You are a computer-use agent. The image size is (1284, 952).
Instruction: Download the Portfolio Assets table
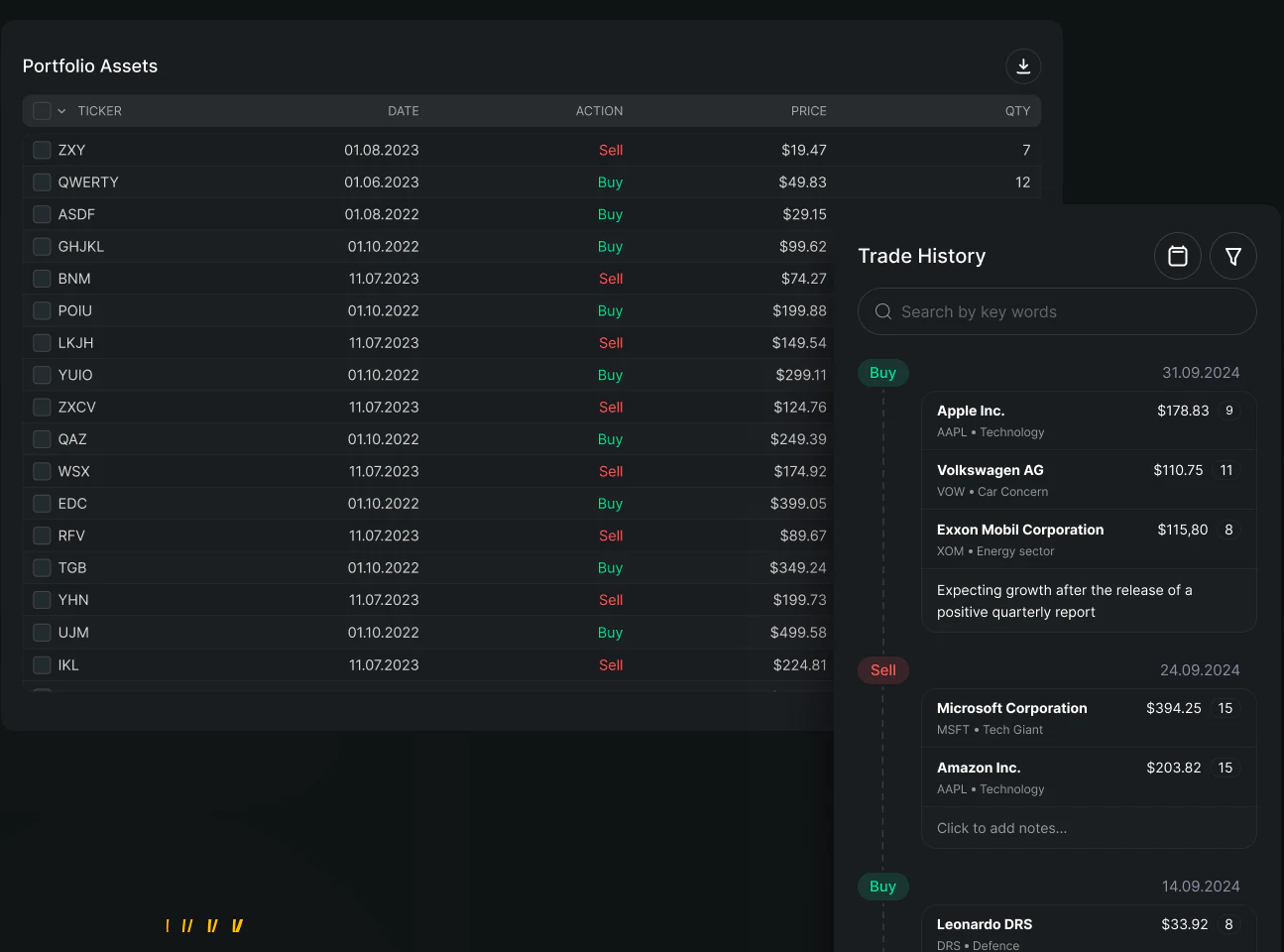coord(1023,66)
